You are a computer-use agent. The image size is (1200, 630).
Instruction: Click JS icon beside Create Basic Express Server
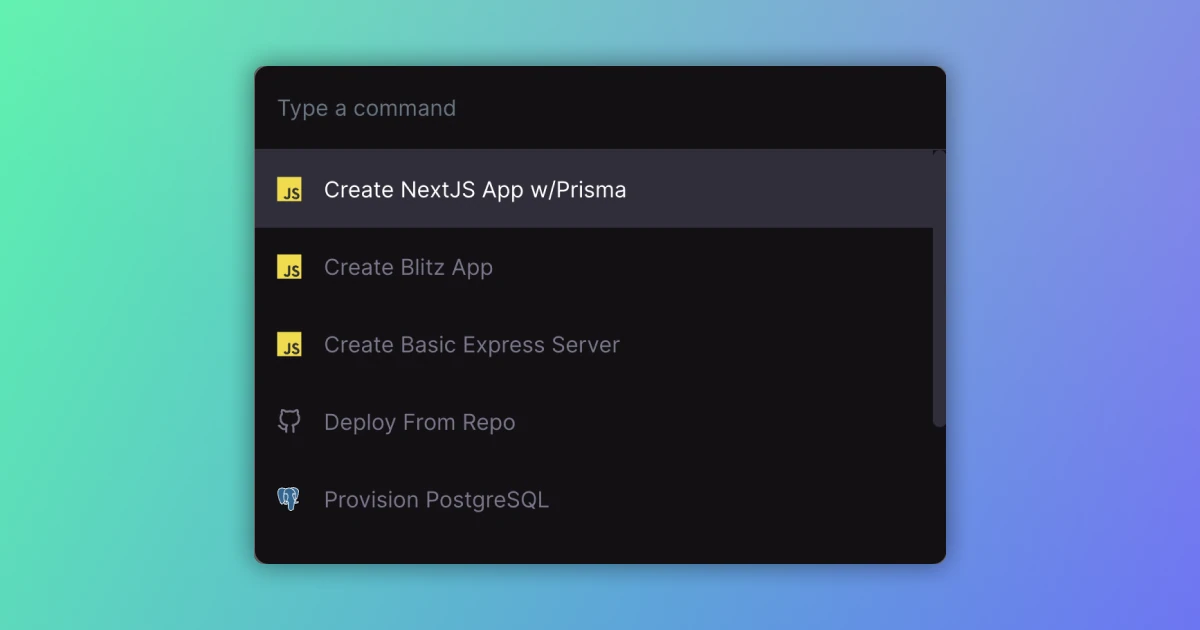coord(289,344)
